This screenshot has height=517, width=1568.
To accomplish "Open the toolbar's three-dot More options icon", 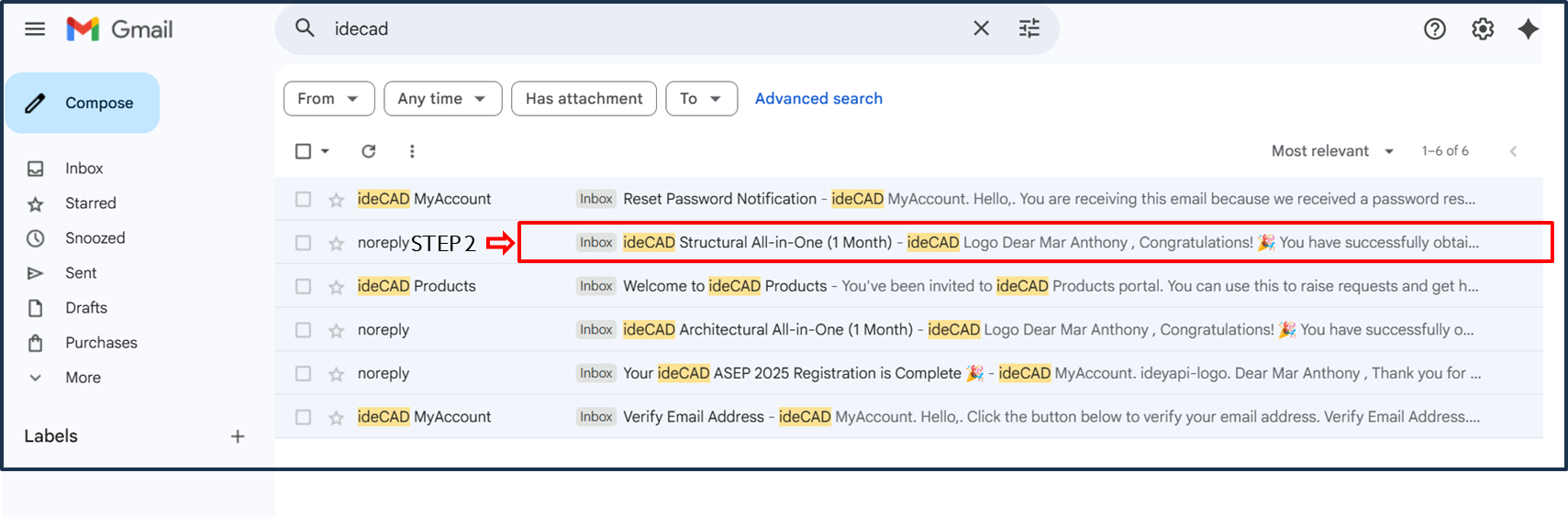I will coord(412,151).
